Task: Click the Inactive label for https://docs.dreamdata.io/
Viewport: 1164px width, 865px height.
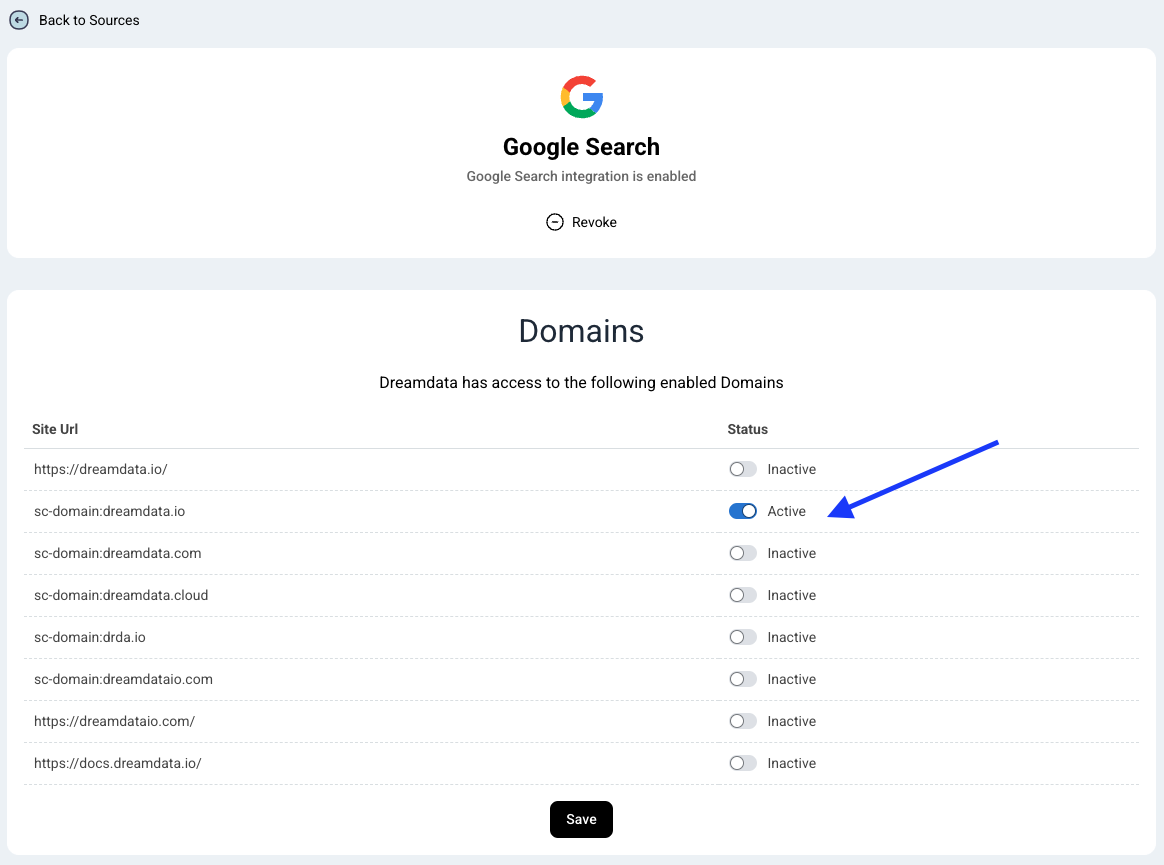Action: click(791, 763)
